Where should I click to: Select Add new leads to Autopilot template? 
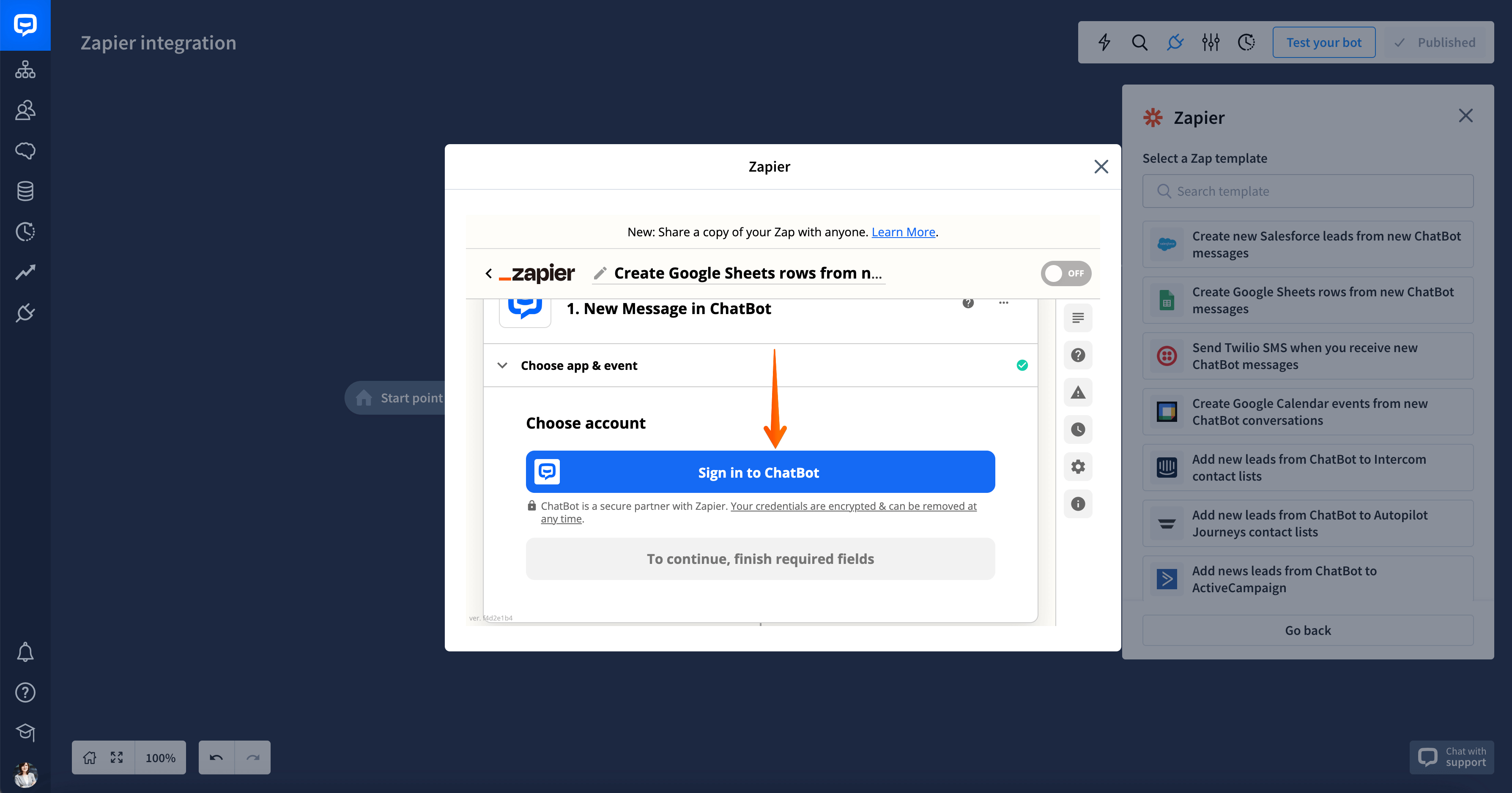click(1308, 524)
